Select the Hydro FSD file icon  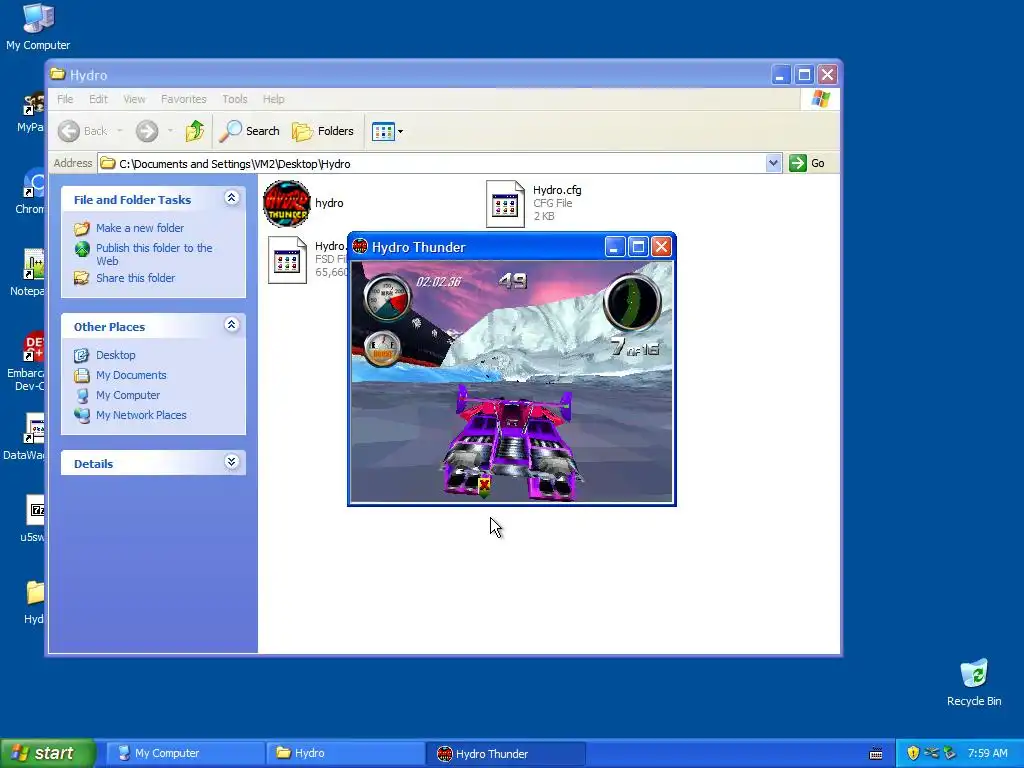287,260
